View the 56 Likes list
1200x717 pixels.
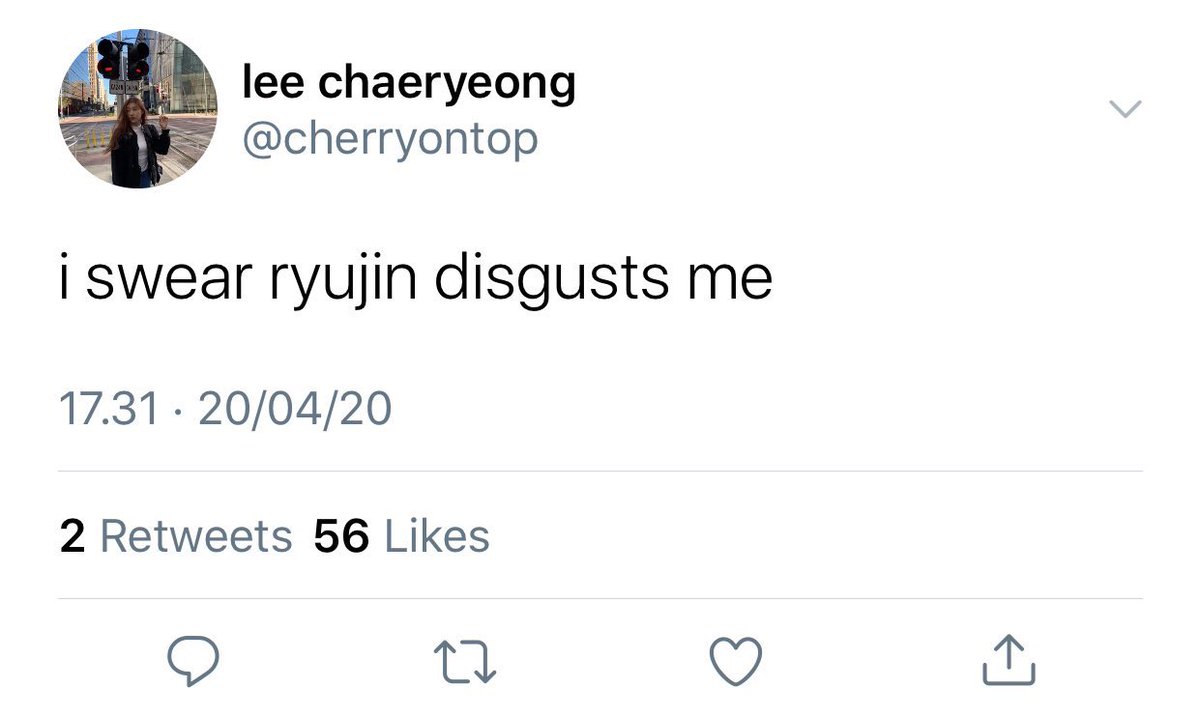(401, 537)
